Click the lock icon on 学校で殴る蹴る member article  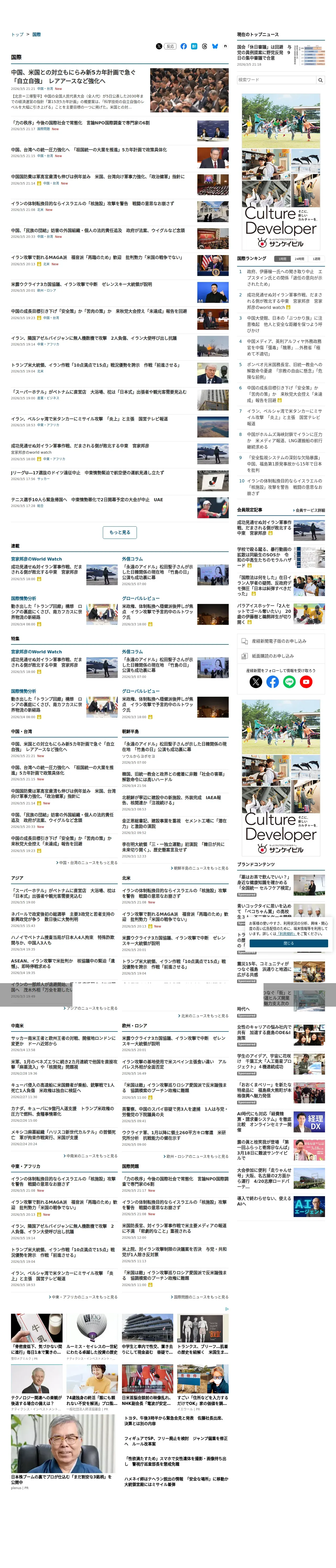249,566
